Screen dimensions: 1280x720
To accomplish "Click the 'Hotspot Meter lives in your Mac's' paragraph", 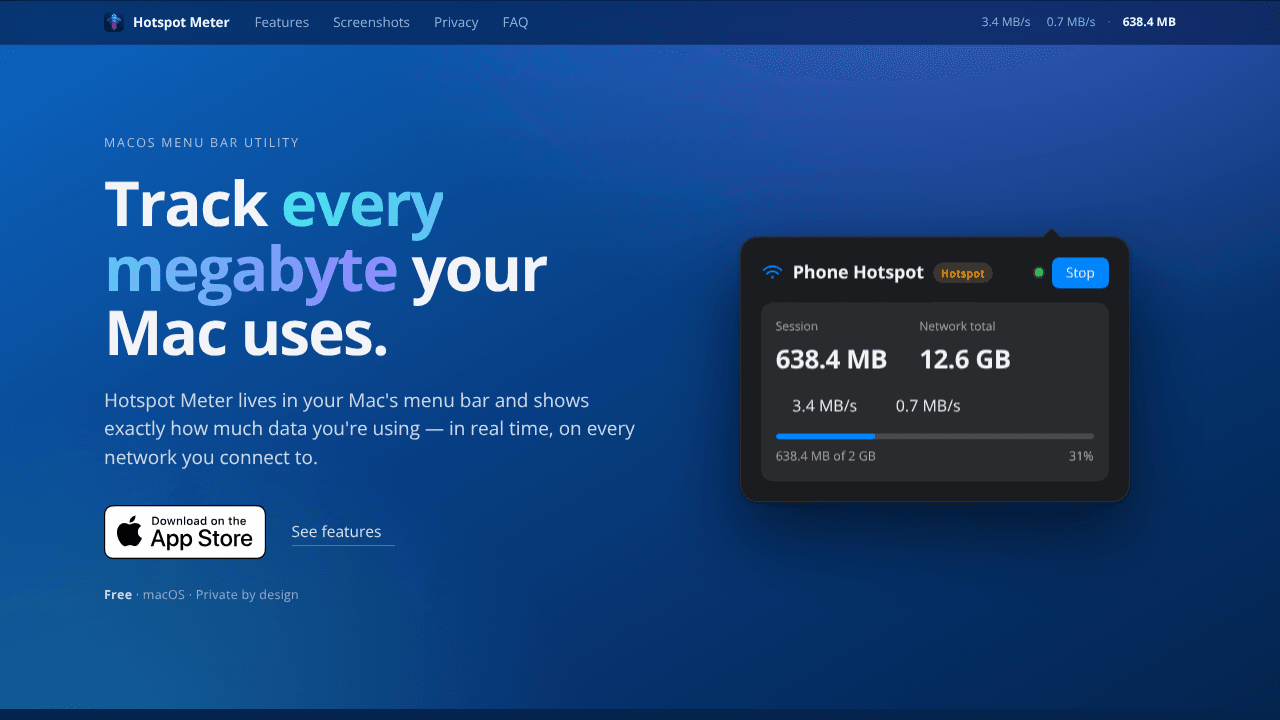I will (x=369, y=429).
